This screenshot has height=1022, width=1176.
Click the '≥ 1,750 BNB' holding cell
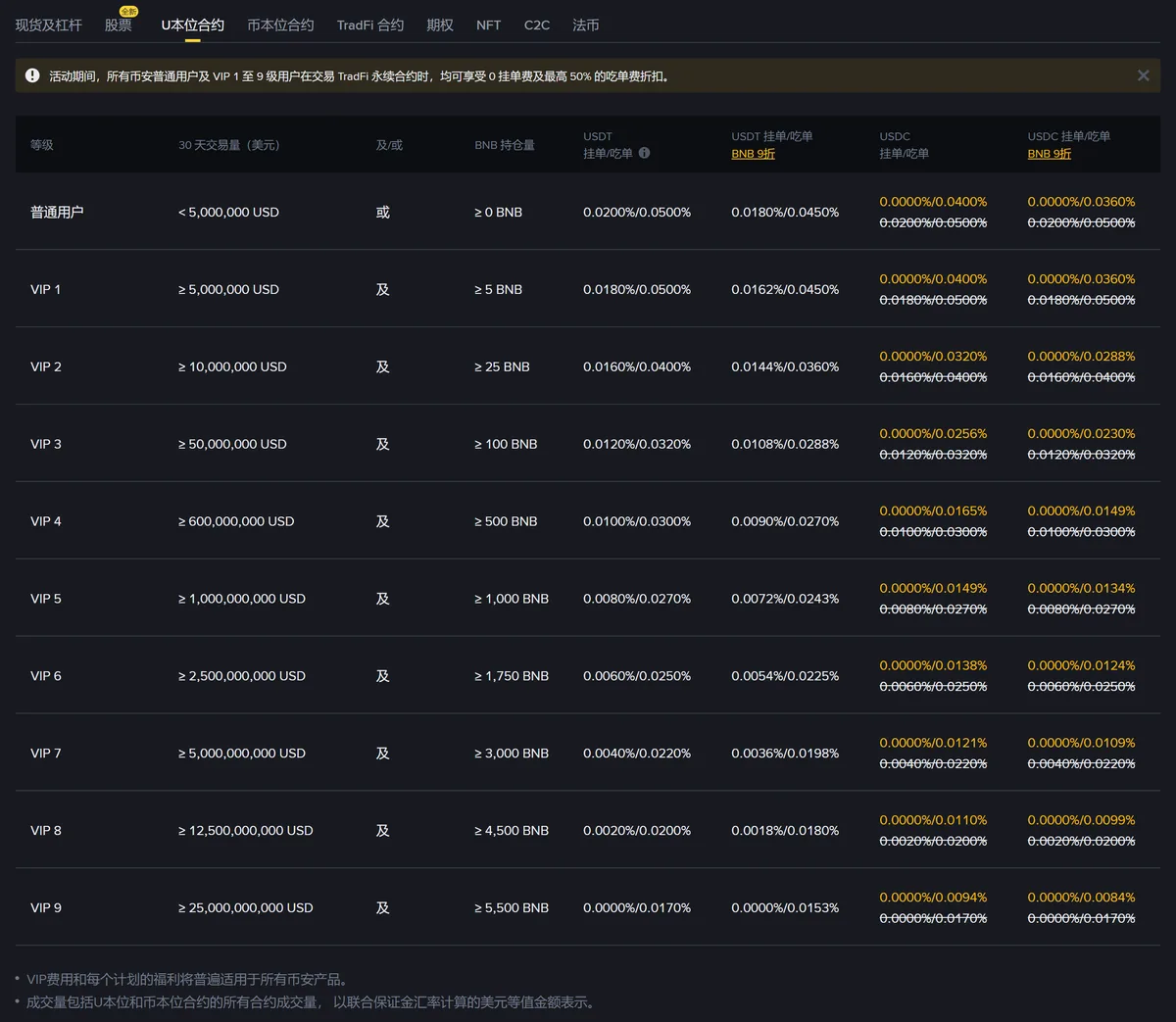[512, 676]
